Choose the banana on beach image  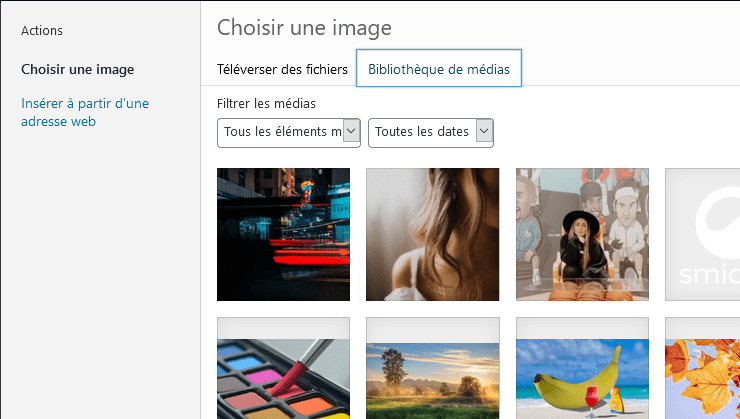[x=582, y=368]
